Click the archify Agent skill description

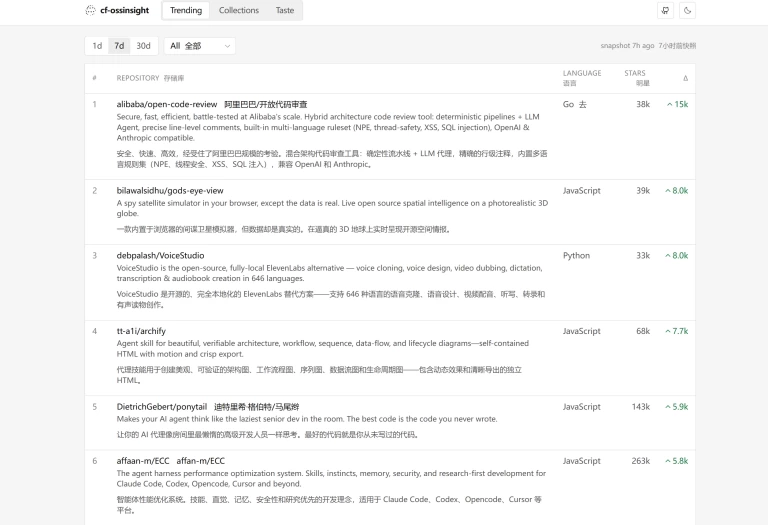323,349
